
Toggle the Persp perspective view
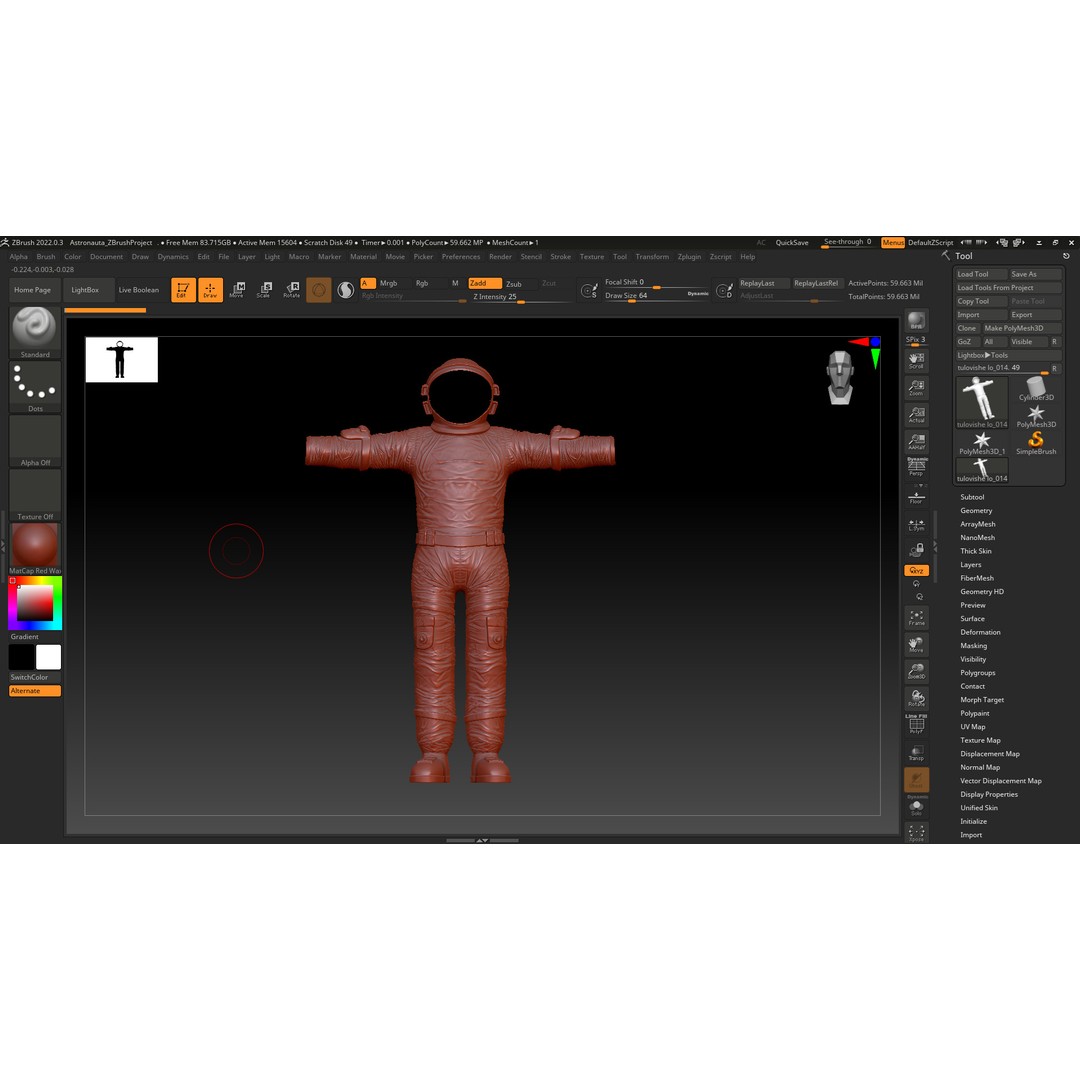click(916, 466)
